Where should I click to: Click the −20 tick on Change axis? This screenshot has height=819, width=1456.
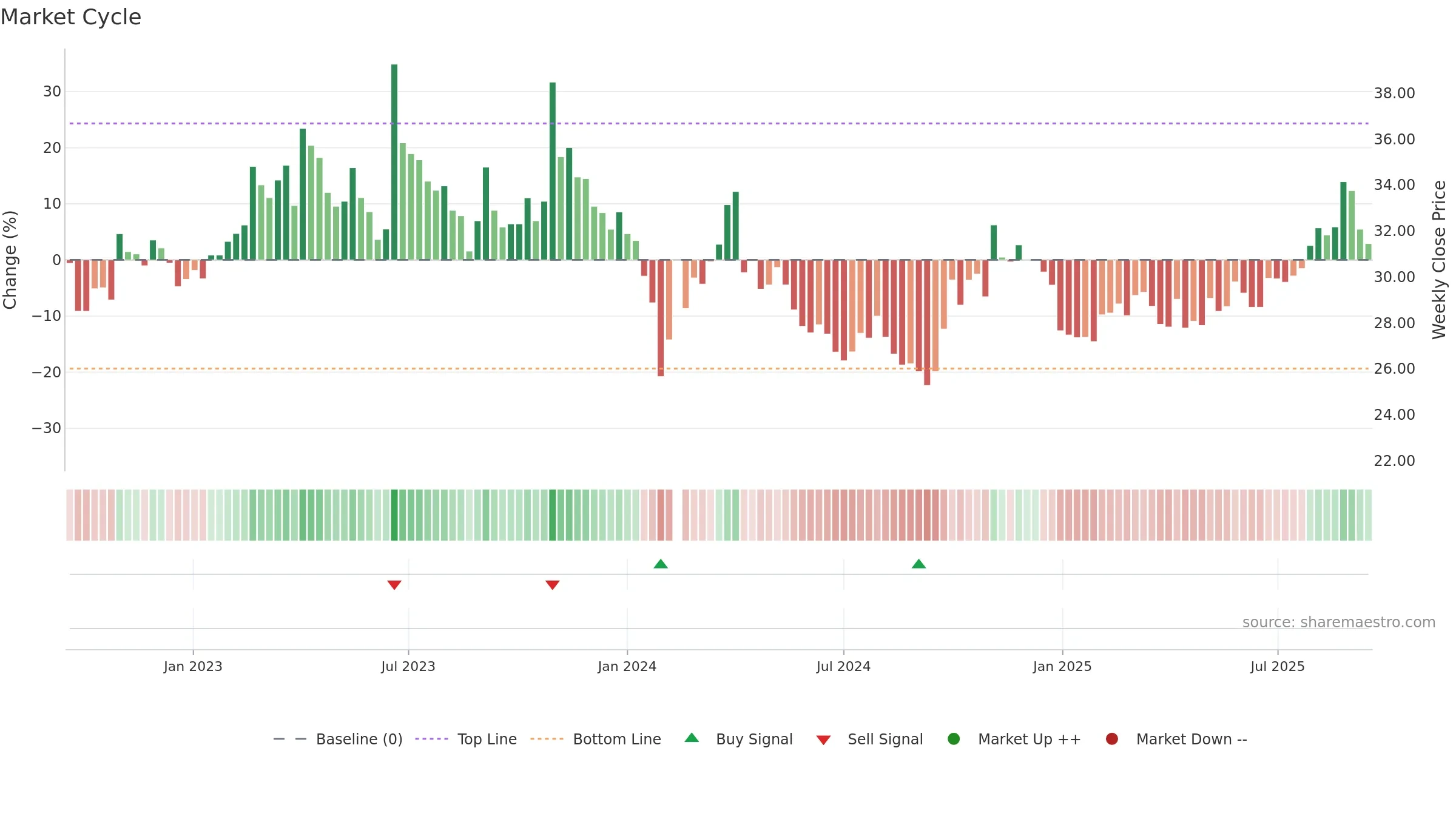[47, 372]
